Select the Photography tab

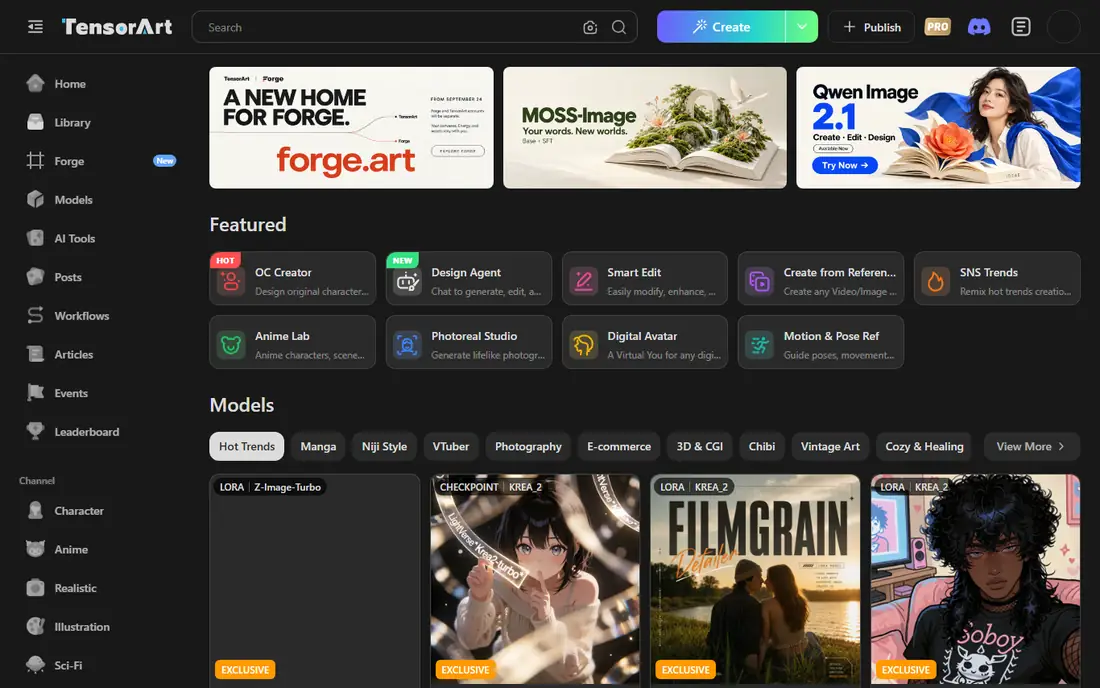528,447
